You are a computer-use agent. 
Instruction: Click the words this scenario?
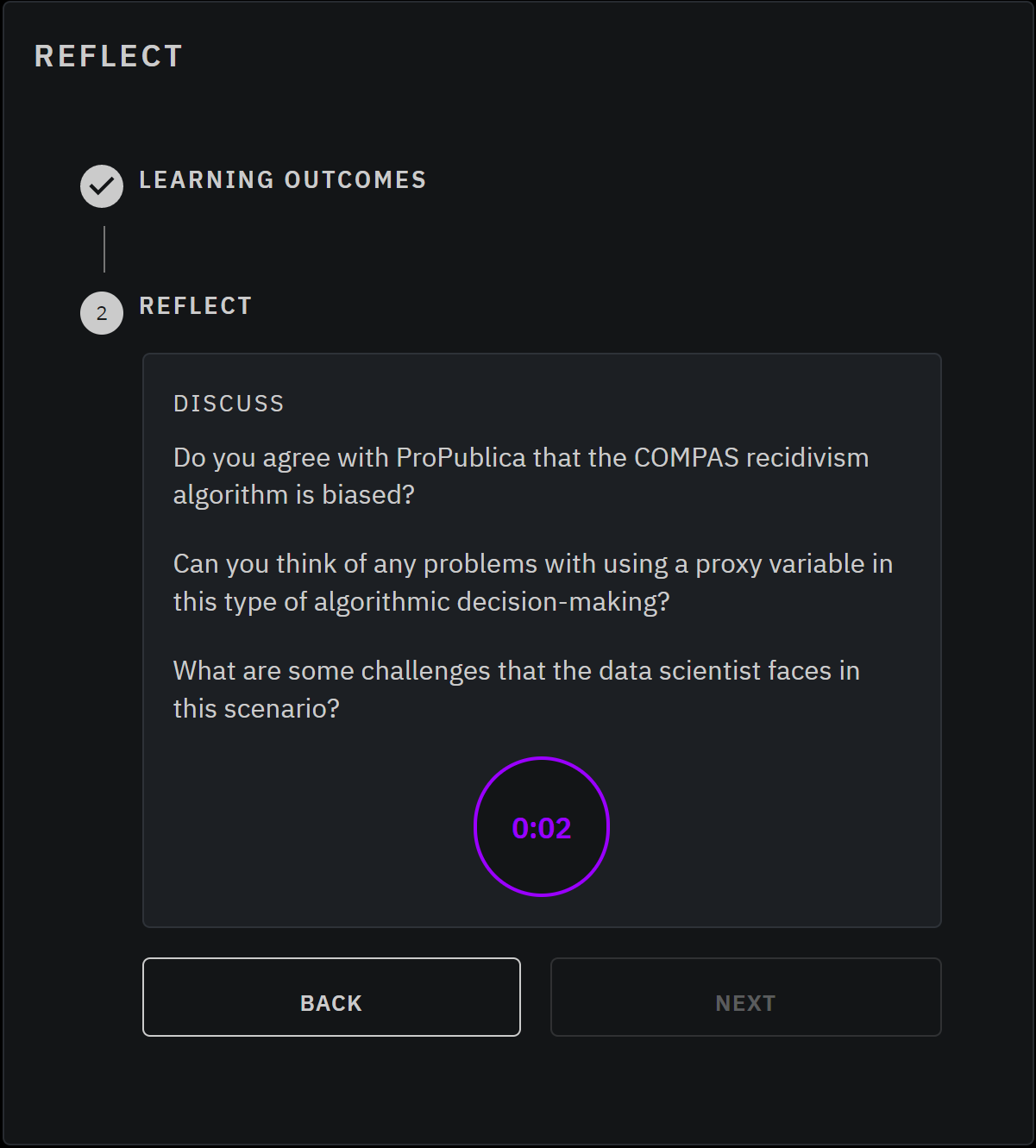pos(256,708)
